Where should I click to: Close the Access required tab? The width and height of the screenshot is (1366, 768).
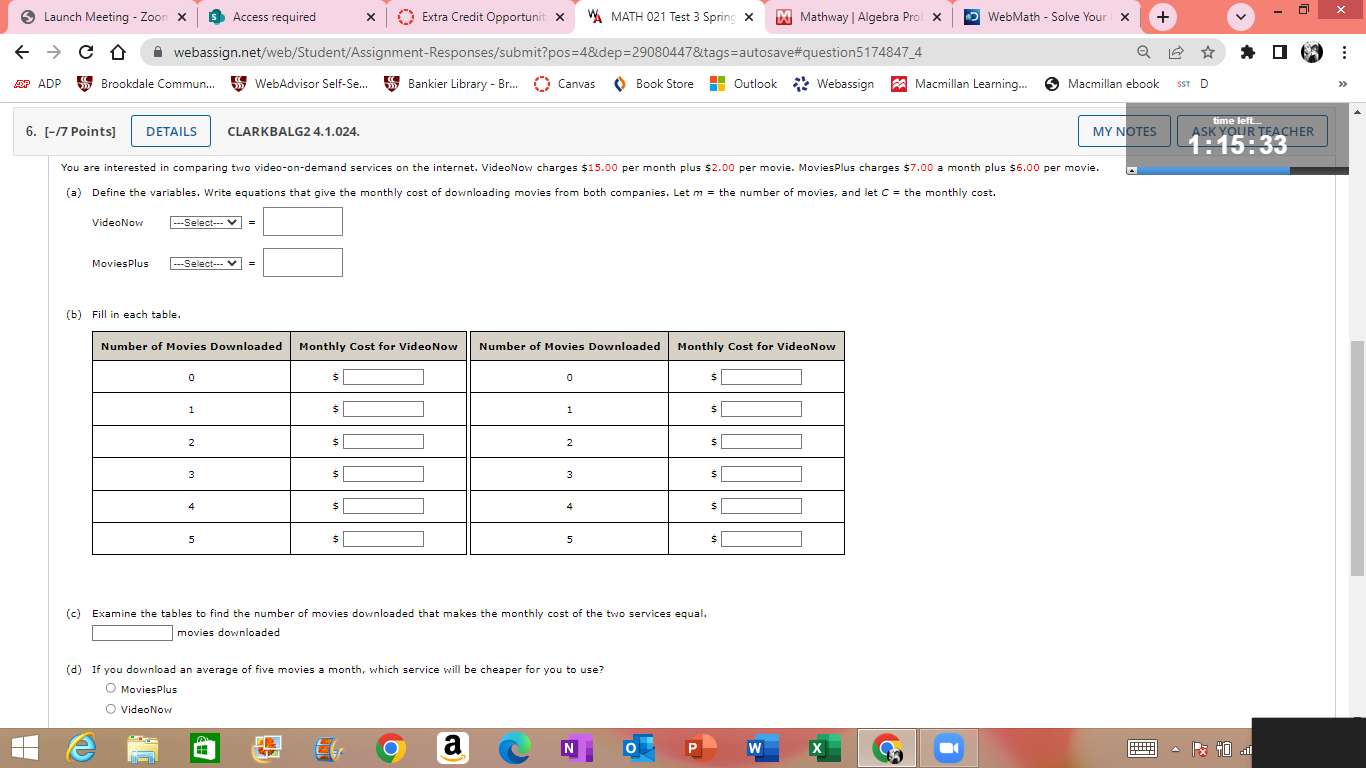pos(370,17)
